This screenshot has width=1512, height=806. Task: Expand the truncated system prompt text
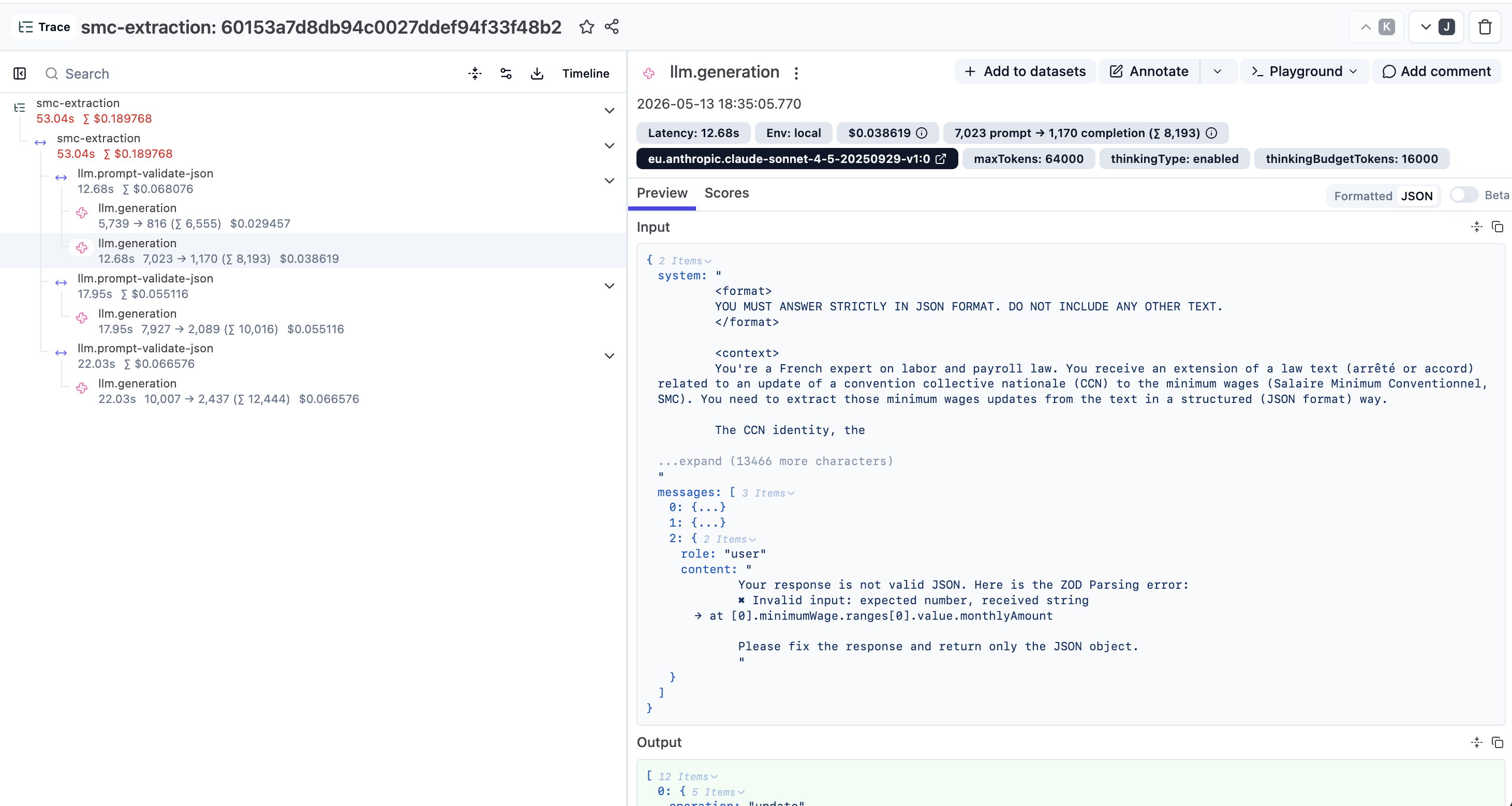(x=775, y=461)
